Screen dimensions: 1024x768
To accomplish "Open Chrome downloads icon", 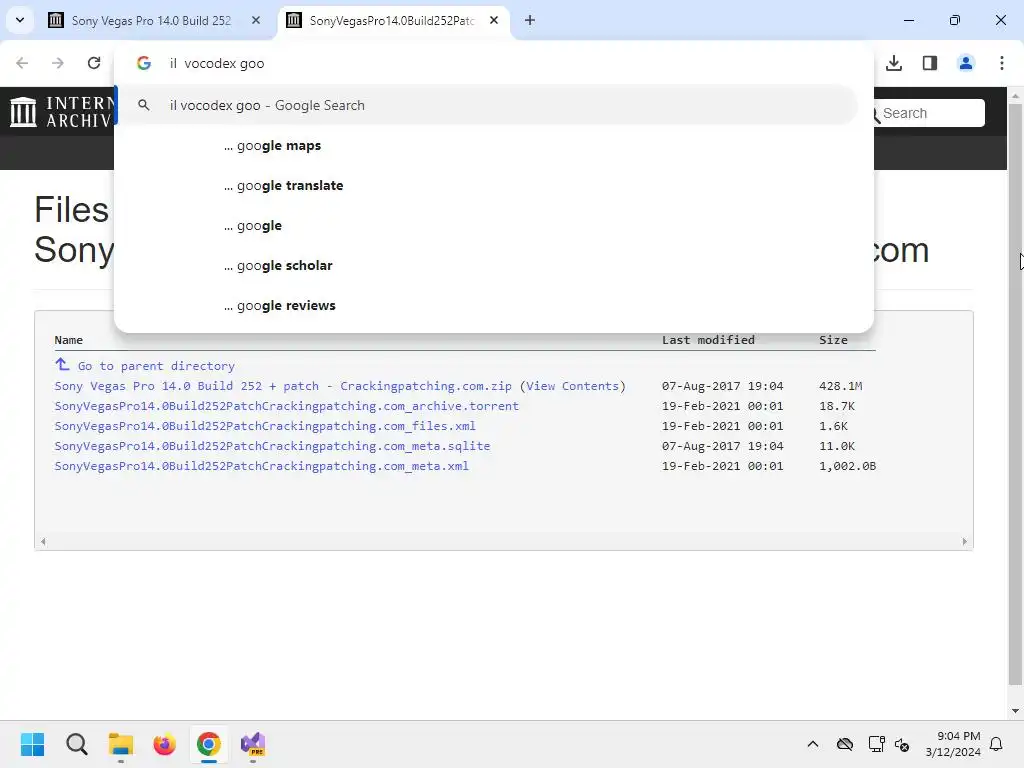I will click(894, 63).
